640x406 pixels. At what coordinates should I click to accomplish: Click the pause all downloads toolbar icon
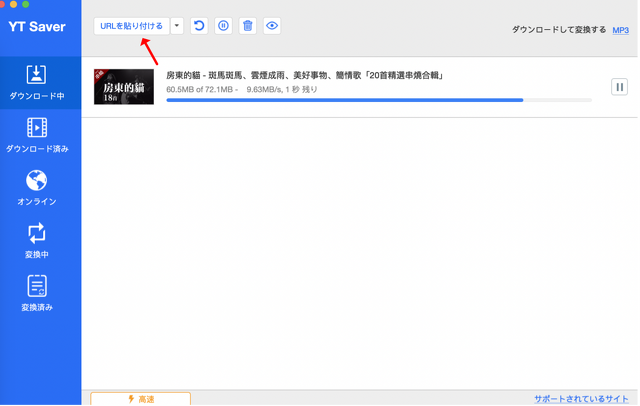point(223,26)
